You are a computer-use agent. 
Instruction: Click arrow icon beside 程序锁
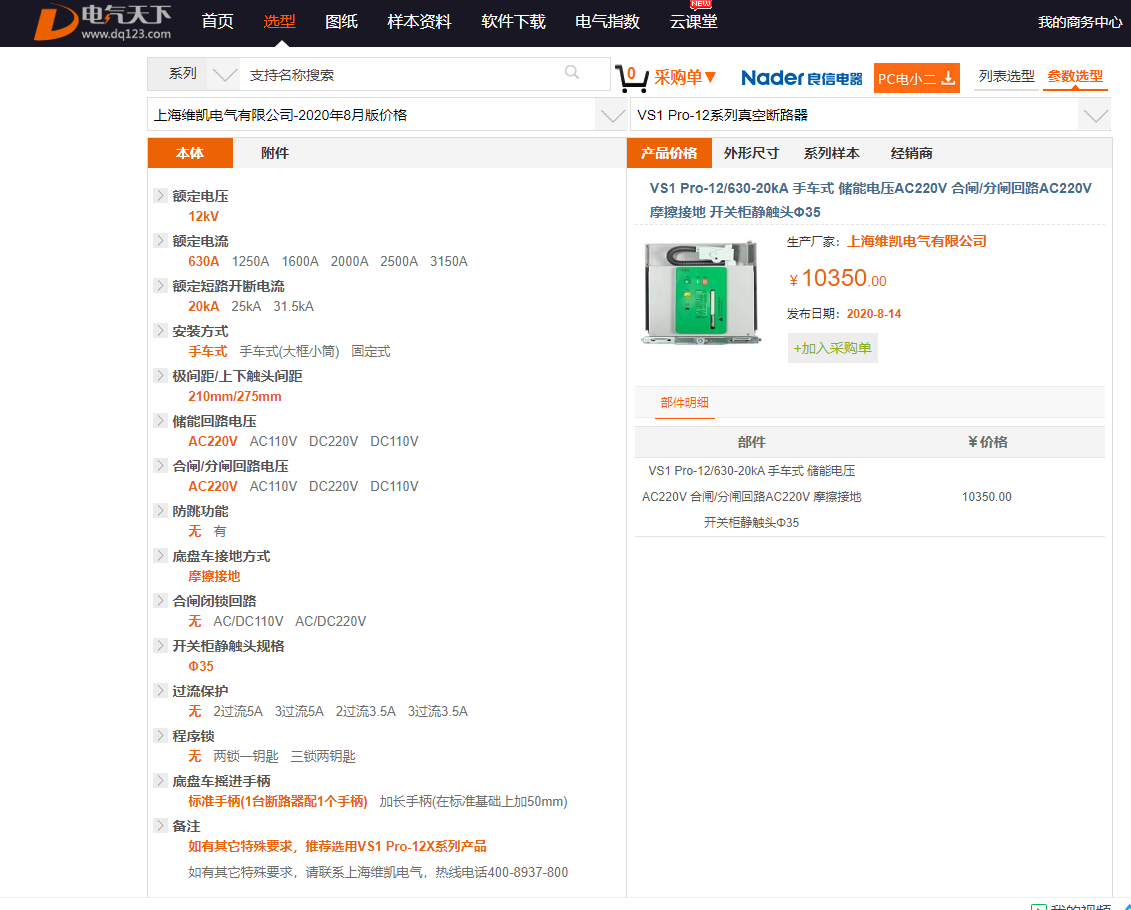161,736
